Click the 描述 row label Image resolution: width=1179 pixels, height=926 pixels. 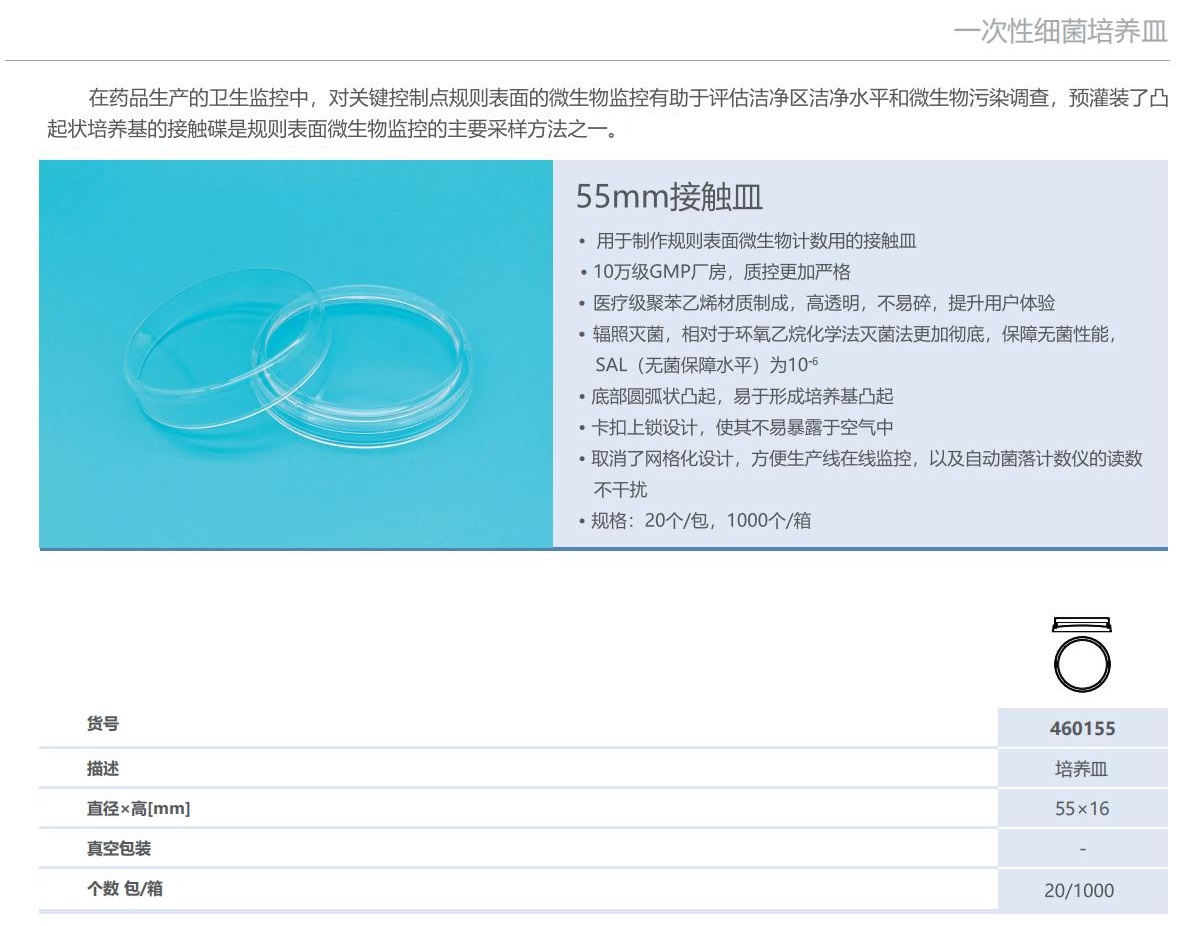click(x=103, y=768)
